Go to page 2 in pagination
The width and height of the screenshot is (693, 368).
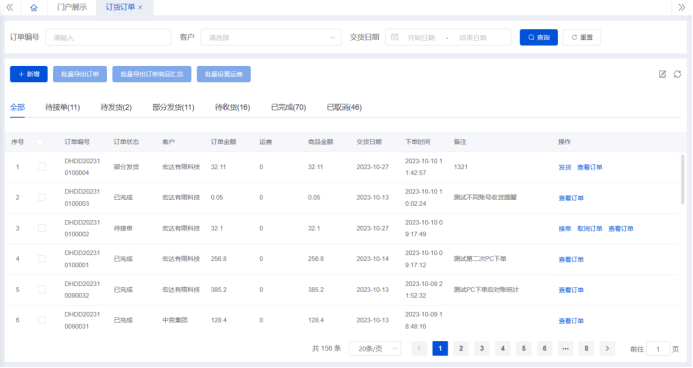461,349
